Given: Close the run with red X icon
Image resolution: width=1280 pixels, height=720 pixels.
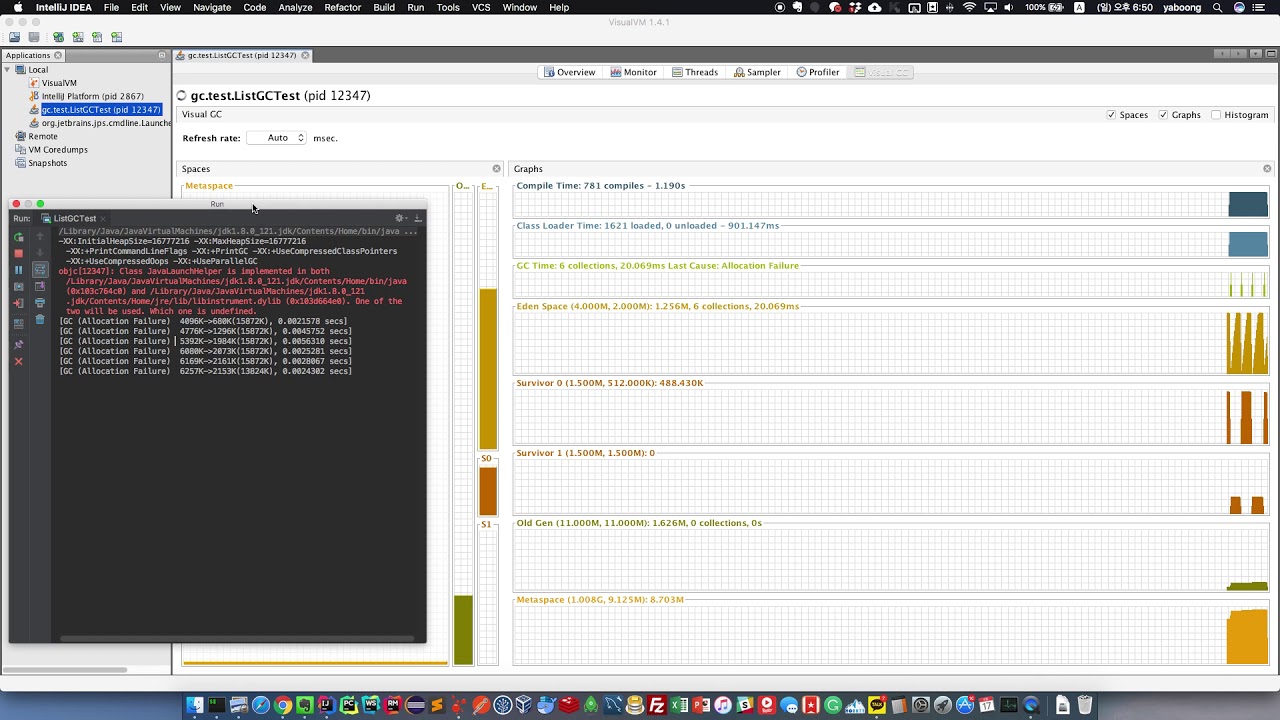Looking at the screenshot, I should (18, 361).
